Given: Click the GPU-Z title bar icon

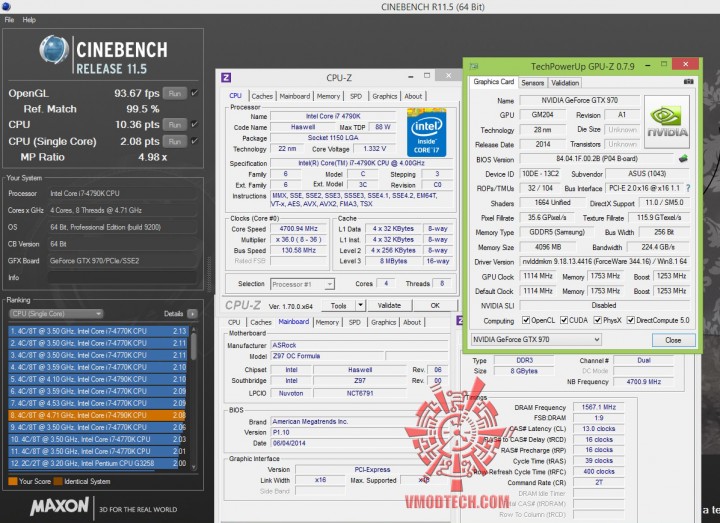Looking at the screenshot, I should pos(474,67).
